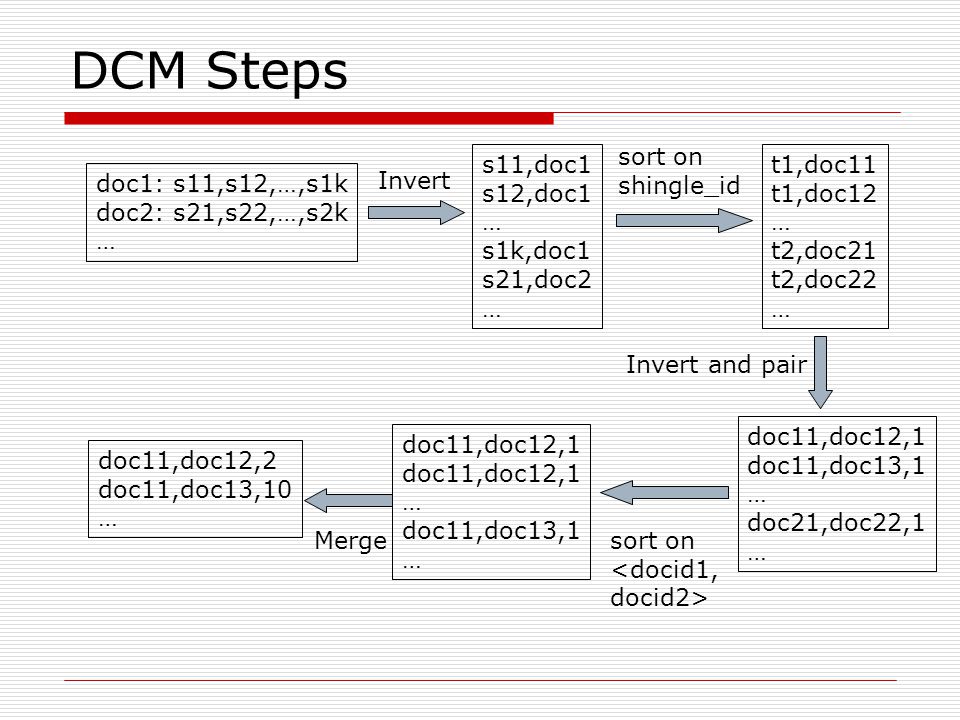Click the Invert label text
Screen dimensions: 960x720
click(x=414, y=181)
